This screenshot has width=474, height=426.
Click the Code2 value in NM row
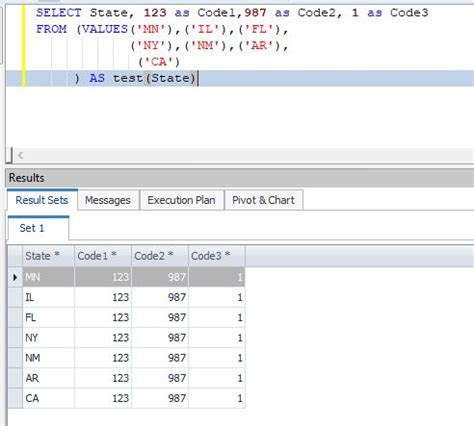(160, 358)
